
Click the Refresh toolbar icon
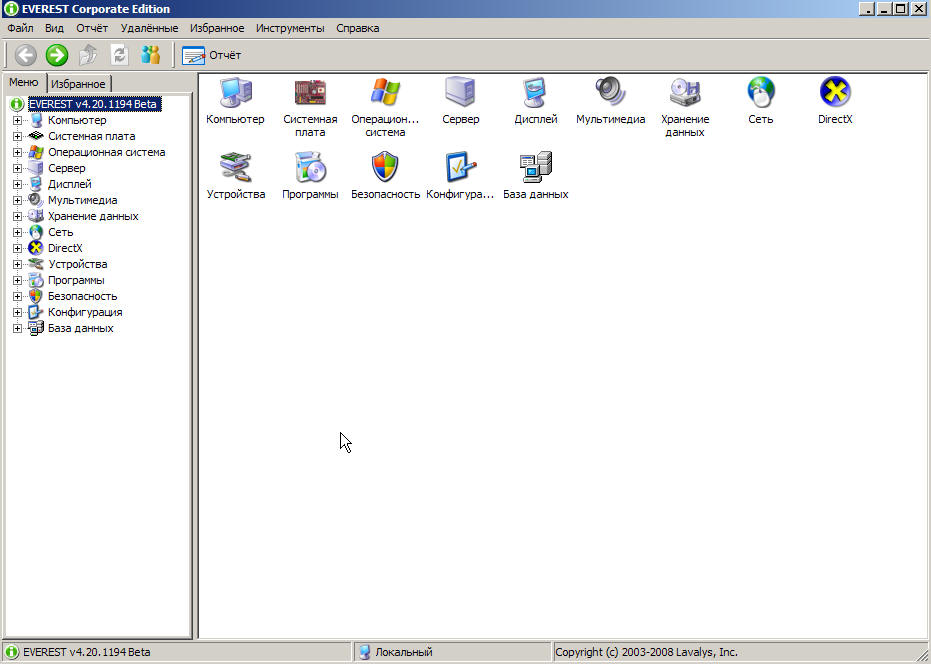[x=120, y=55]
